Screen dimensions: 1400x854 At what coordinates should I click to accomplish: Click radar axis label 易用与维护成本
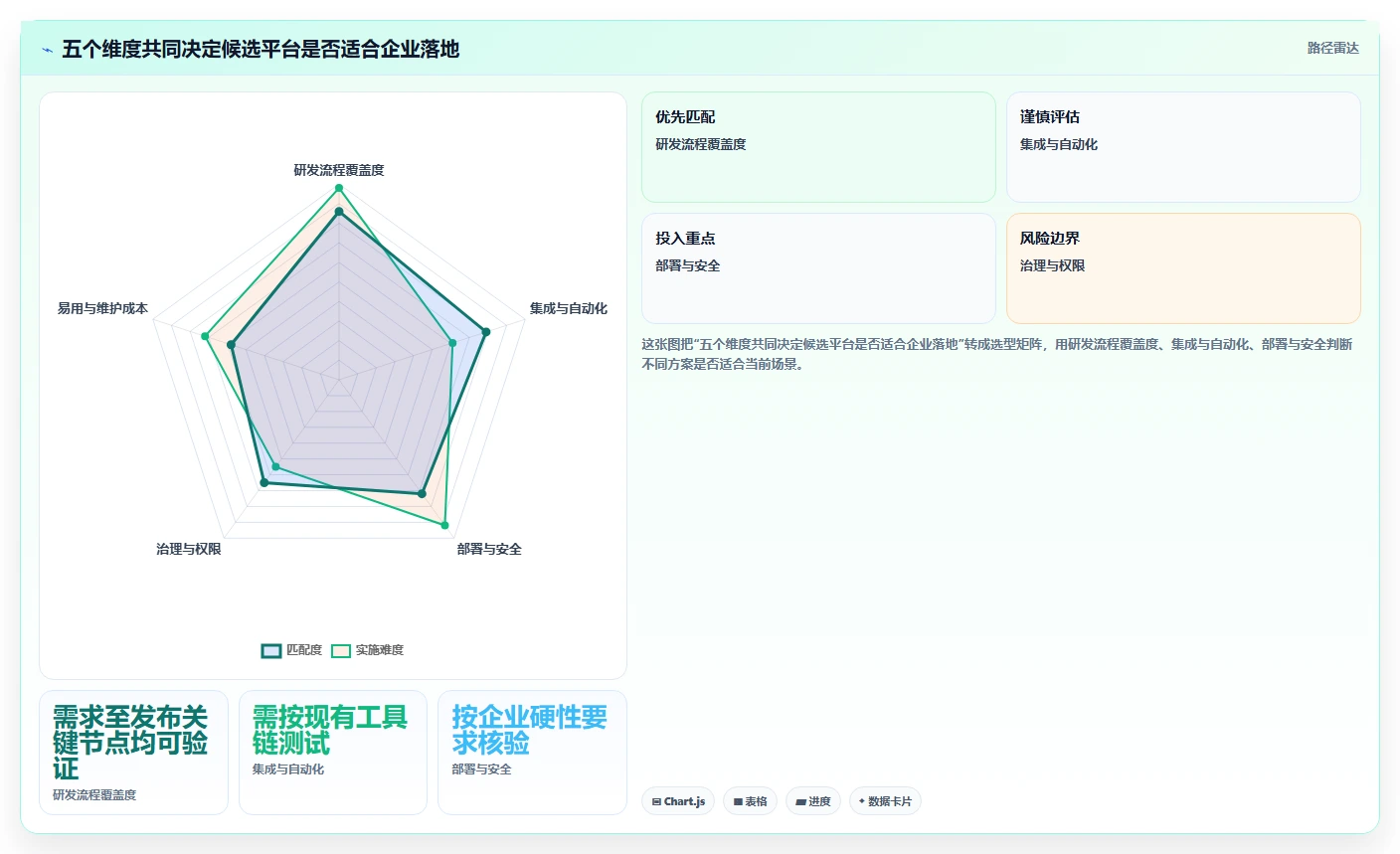pos(102,308)
